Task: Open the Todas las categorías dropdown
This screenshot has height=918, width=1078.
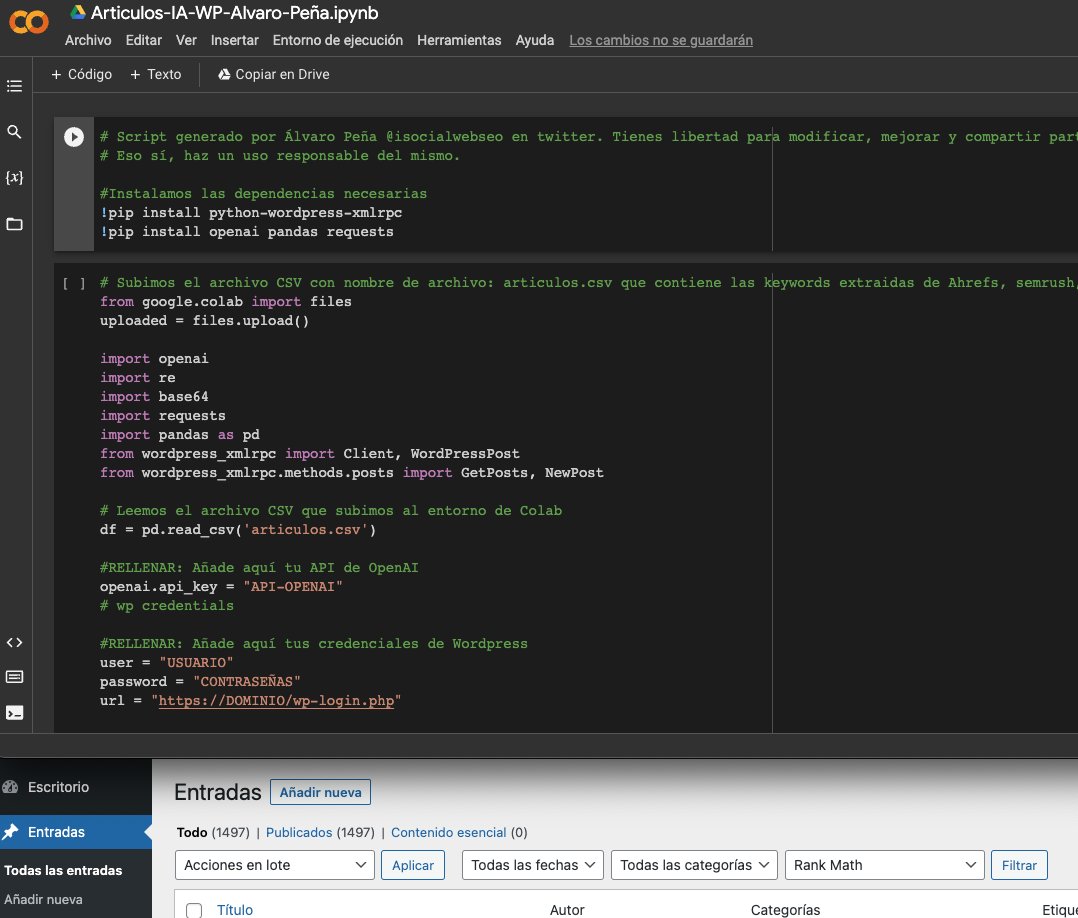Action: tap(694, 865)
